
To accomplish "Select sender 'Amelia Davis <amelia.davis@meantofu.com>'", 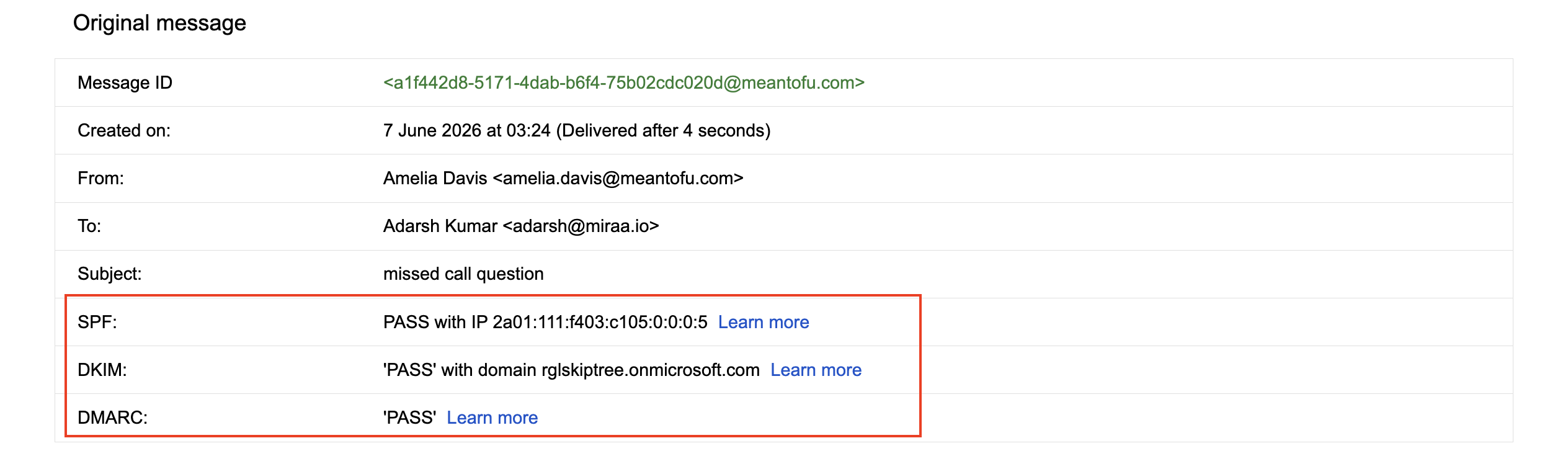I will pyautogui.click(x=563, y=178).
